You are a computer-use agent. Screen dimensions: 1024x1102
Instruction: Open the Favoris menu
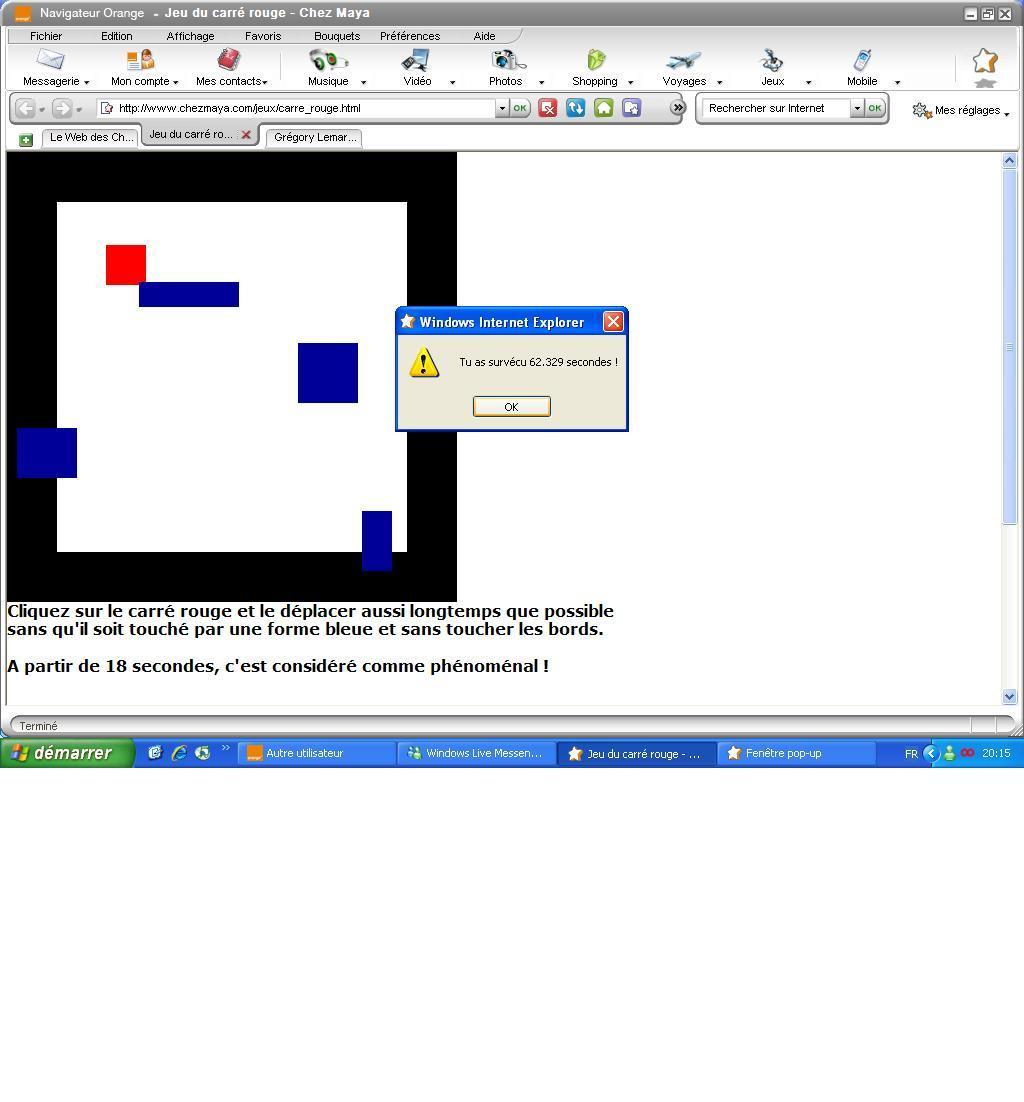point(263,36)
